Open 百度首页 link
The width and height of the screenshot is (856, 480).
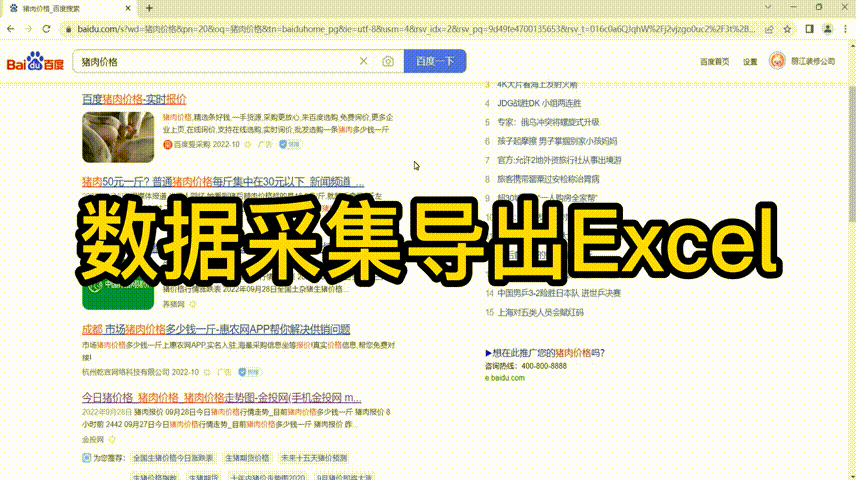point(715,62)
